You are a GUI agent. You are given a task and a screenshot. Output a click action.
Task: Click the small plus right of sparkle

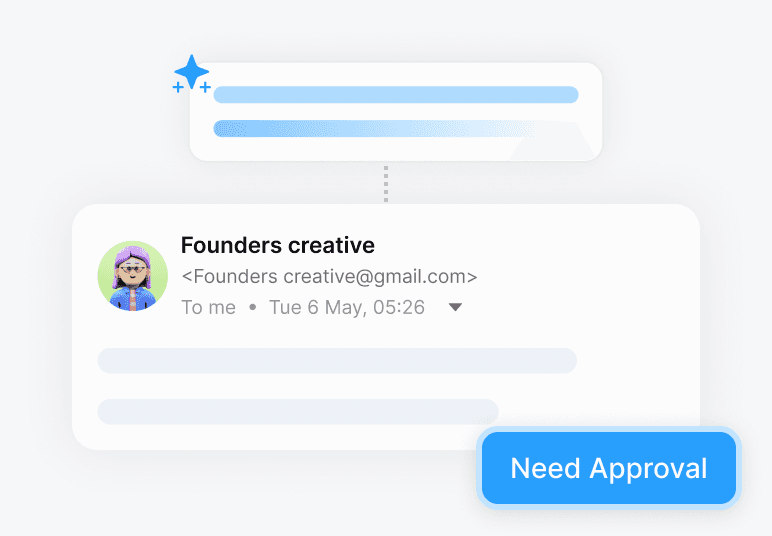(205, 88)
